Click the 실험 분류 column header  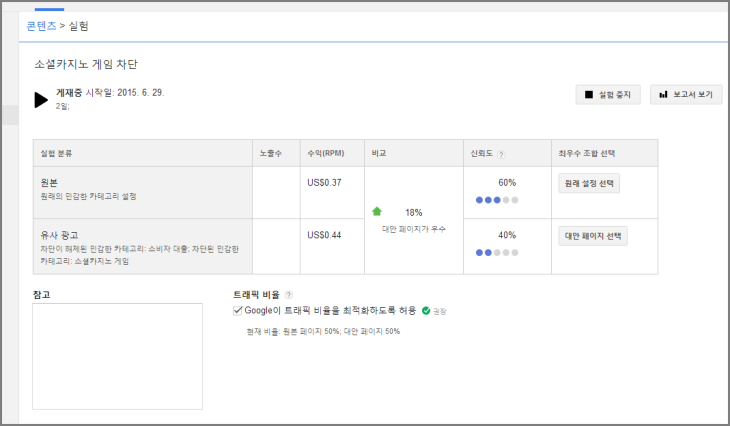pos(62,154)
